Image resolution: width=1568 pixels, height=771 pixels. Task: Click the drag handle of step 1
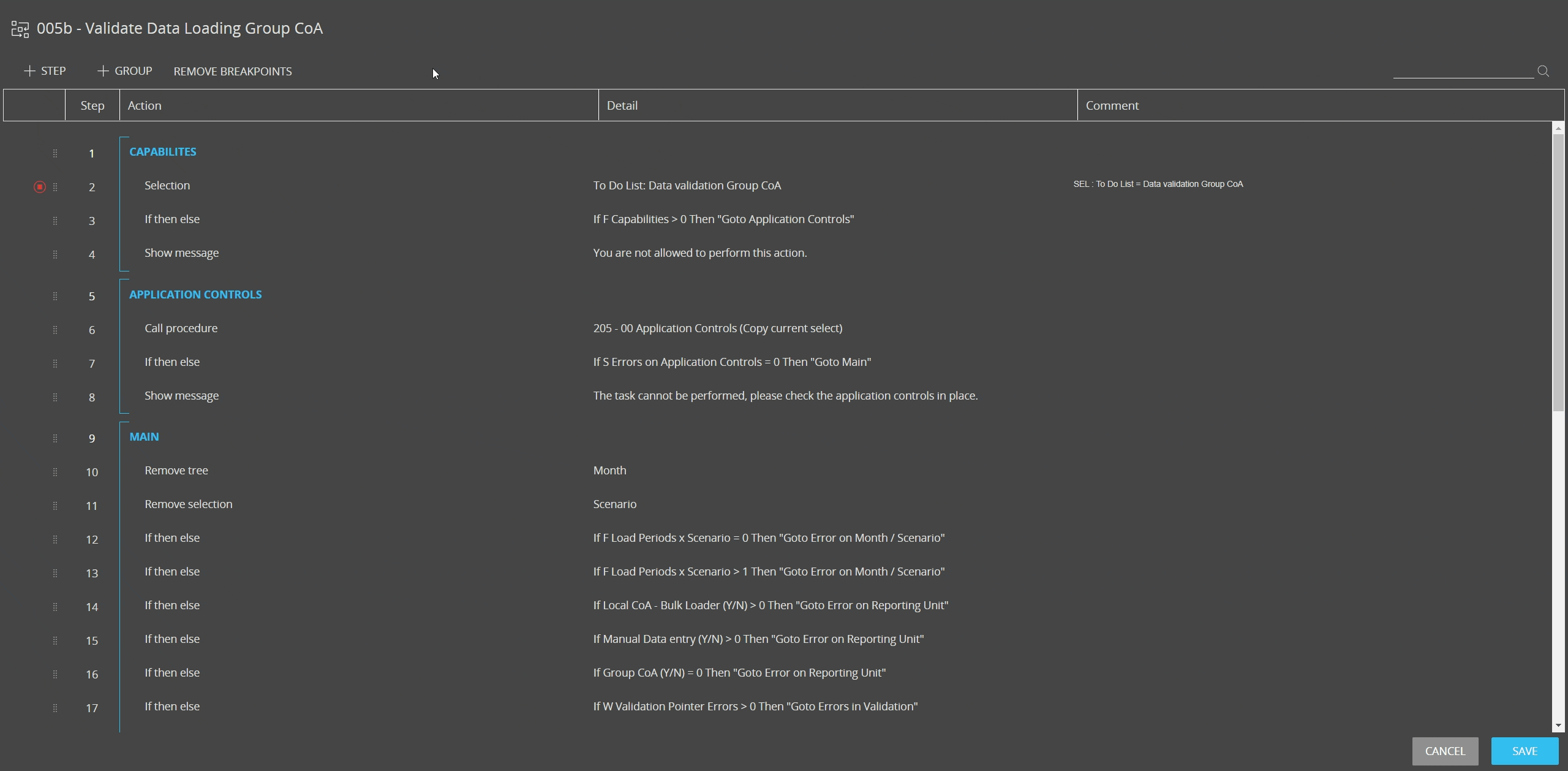[55, 153]
